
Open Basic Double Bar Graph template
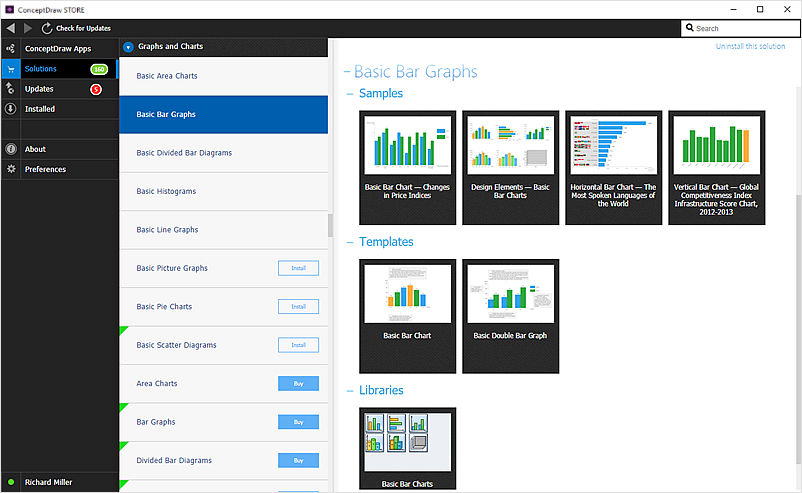(510, 316)
